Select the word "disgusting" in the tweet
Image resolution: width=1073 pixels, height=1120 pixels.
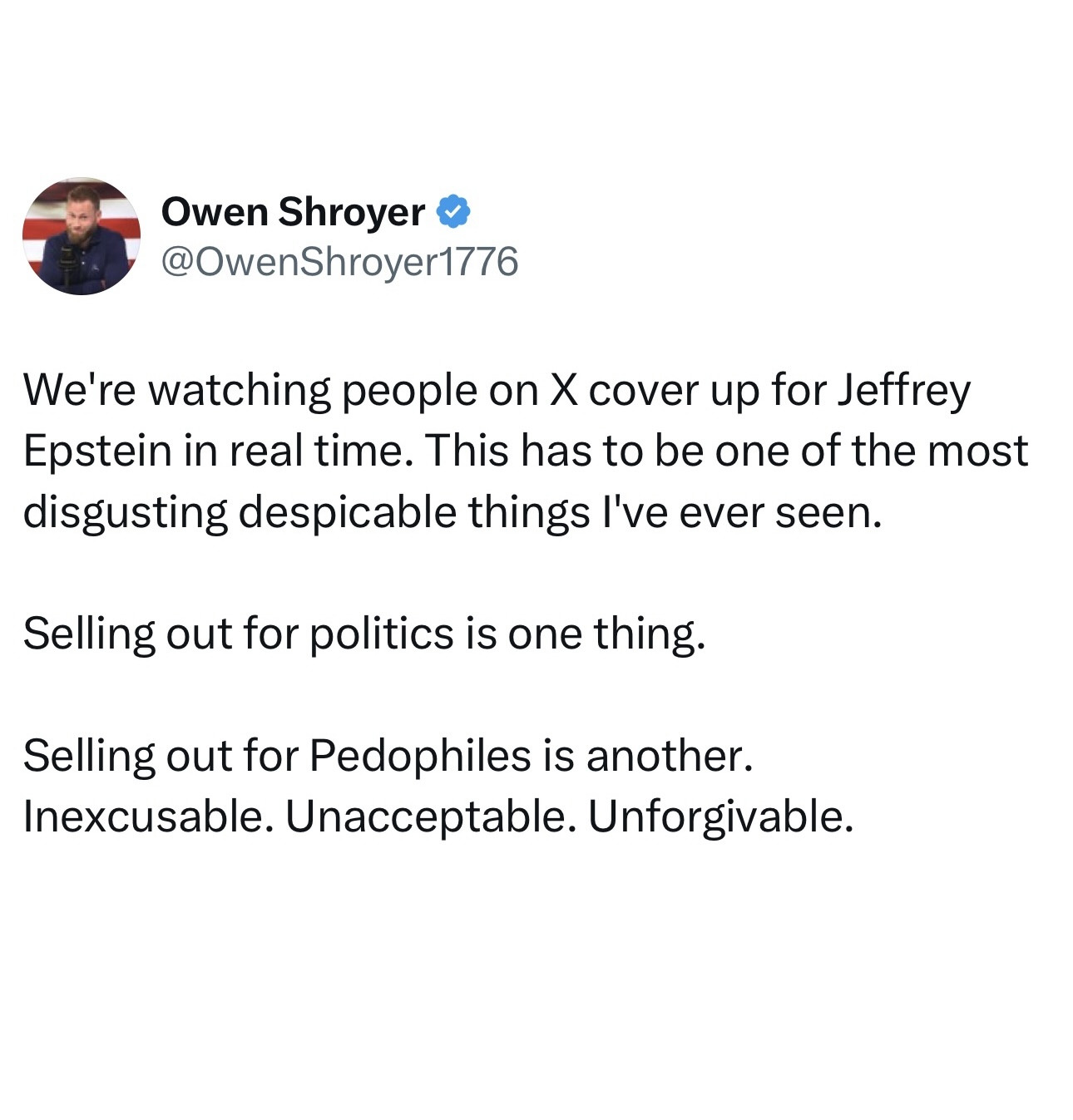(x=125, y=513)
